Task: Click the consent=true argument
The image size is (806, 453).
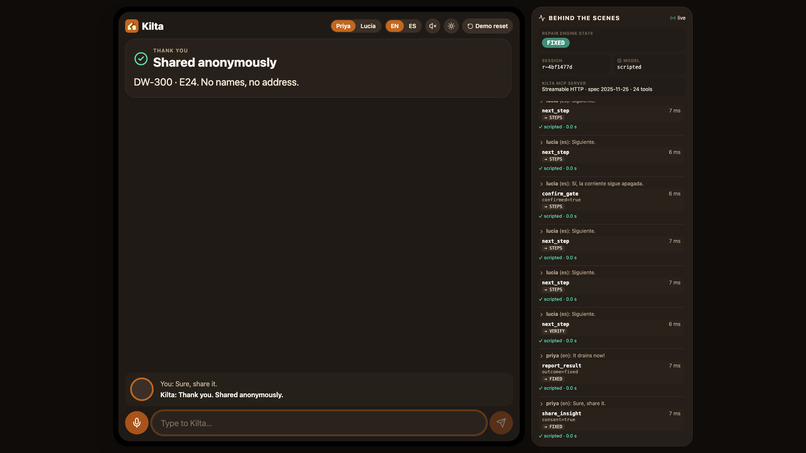Action: point(558,420)
